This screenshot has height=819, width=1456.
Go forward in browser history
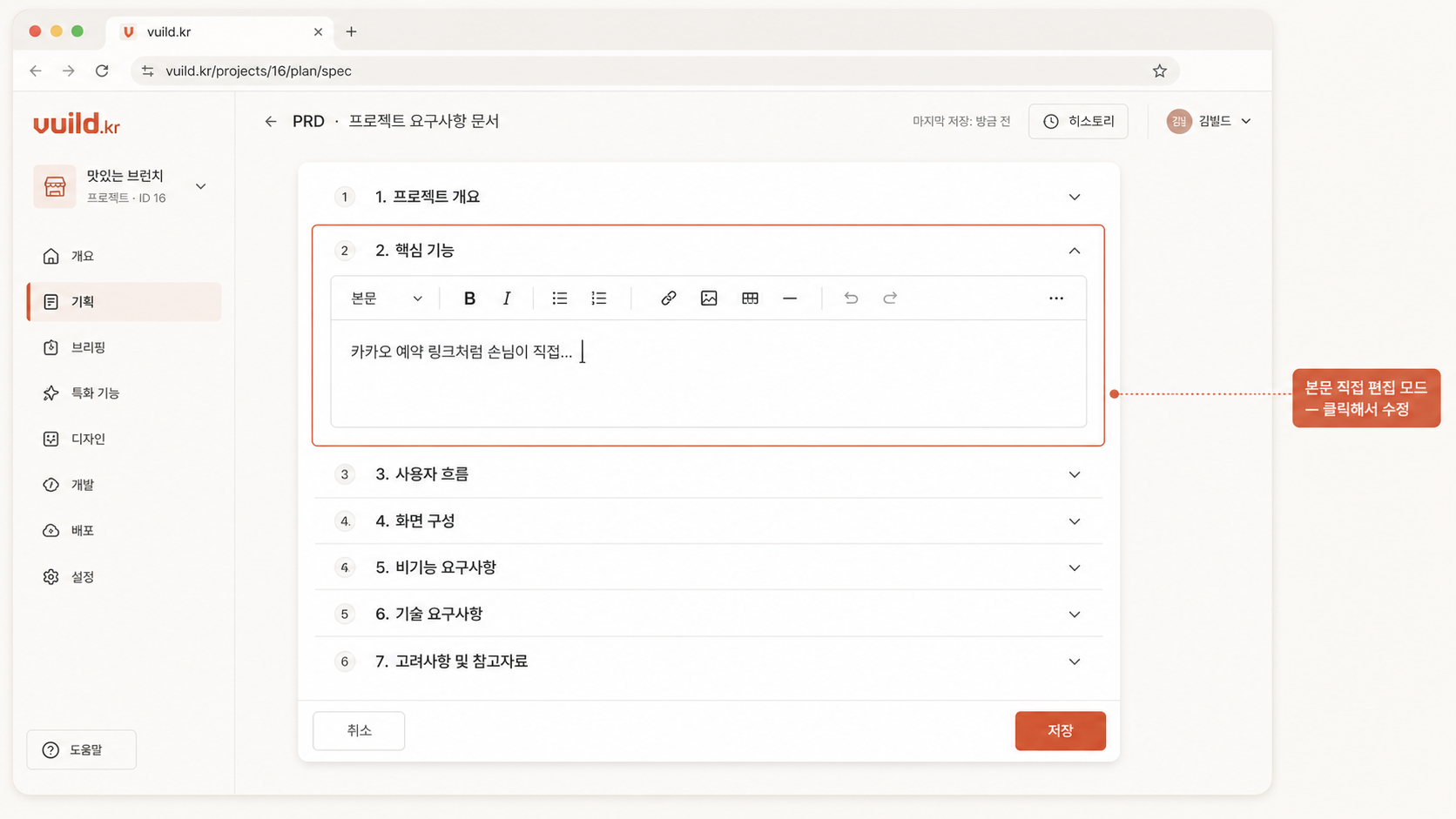[x=68, y=71]
